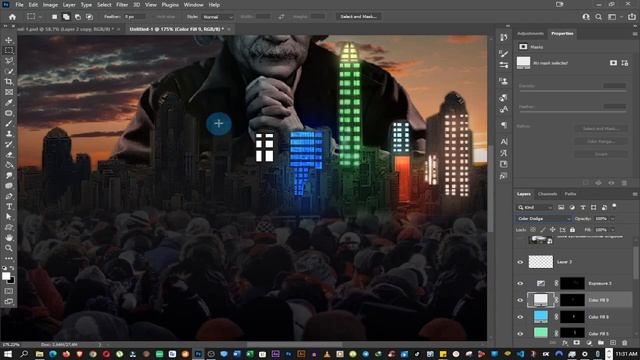This screenshot has width=640, height=360.
Task: Choose Add to Selection mode icon
Action: point(66,17)
